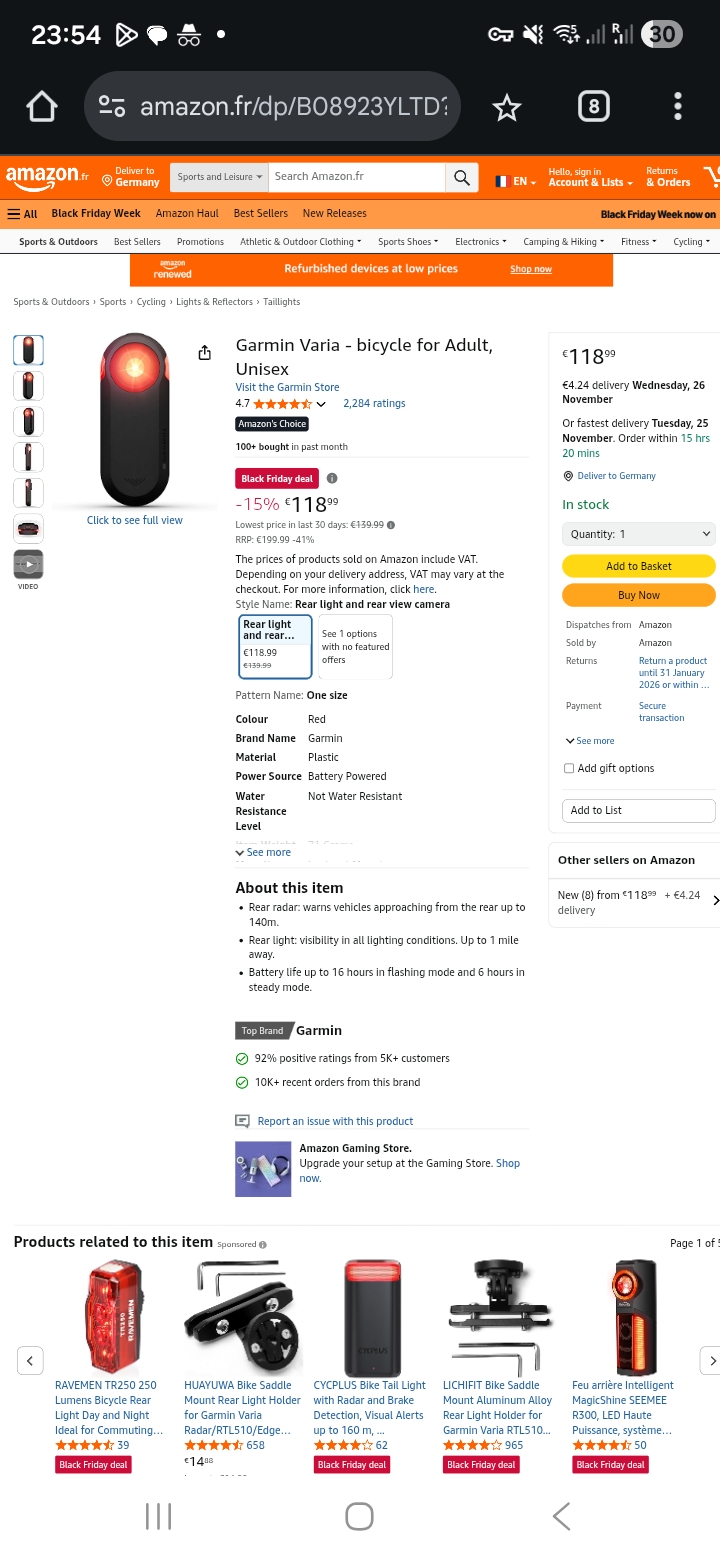Screen dimensions: 720x1560
Task: Tap the browser home icon
Action: click(42, 107)
